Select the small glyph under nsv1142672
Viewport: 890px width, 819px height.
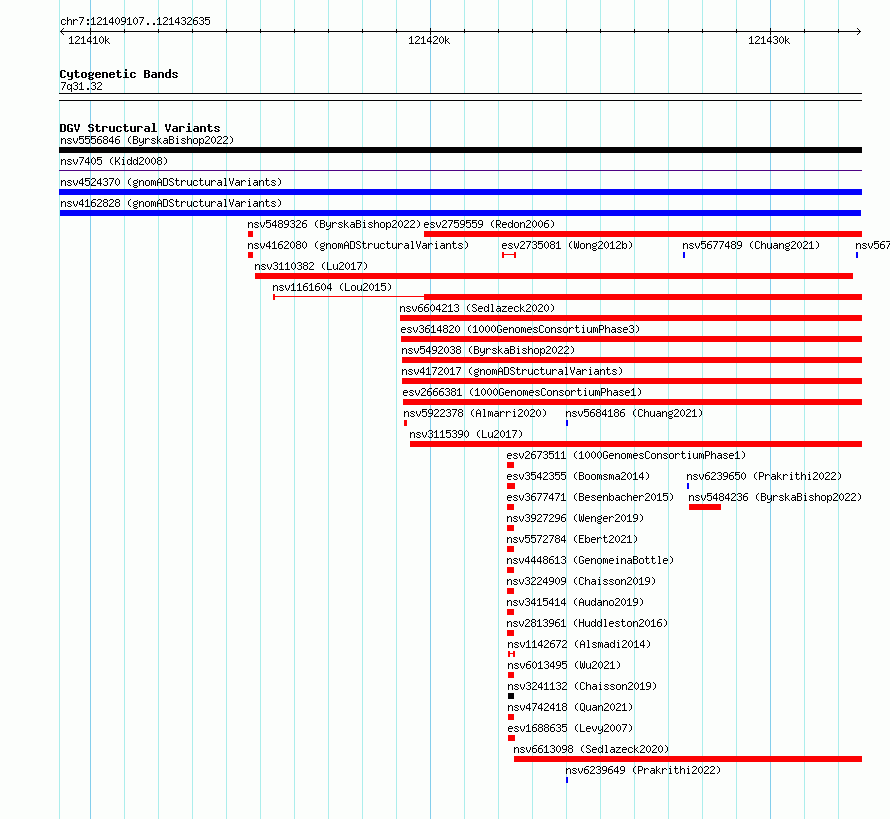pos(511,654)
